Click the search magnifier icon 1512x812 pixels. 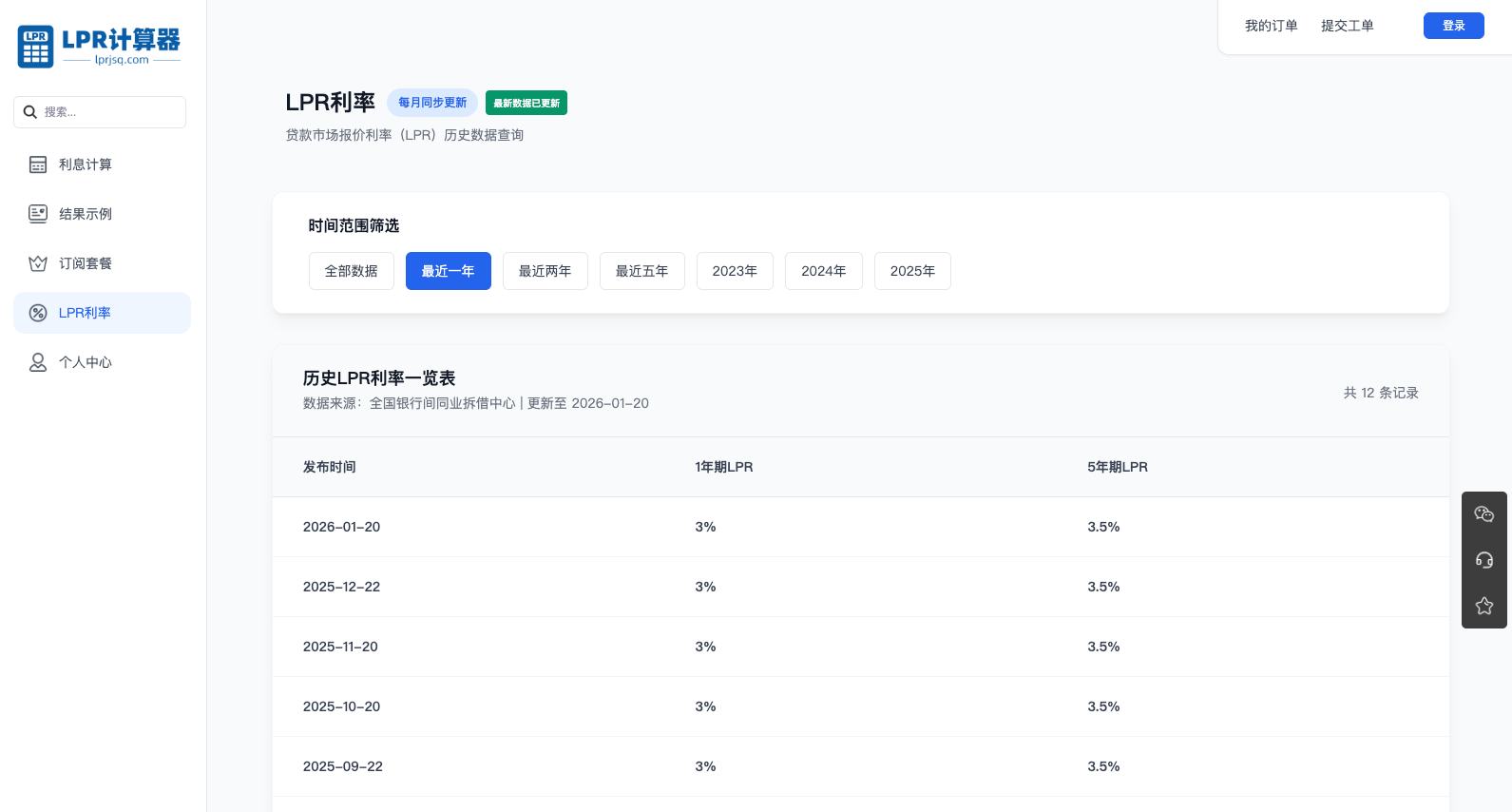[x=30, y=112]
